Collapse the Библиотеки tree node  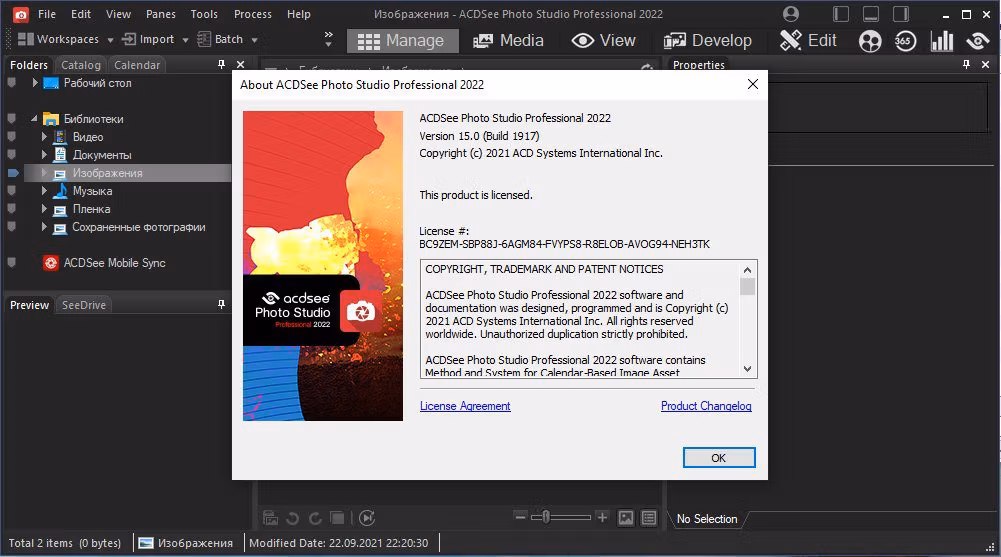pos(34,119)
